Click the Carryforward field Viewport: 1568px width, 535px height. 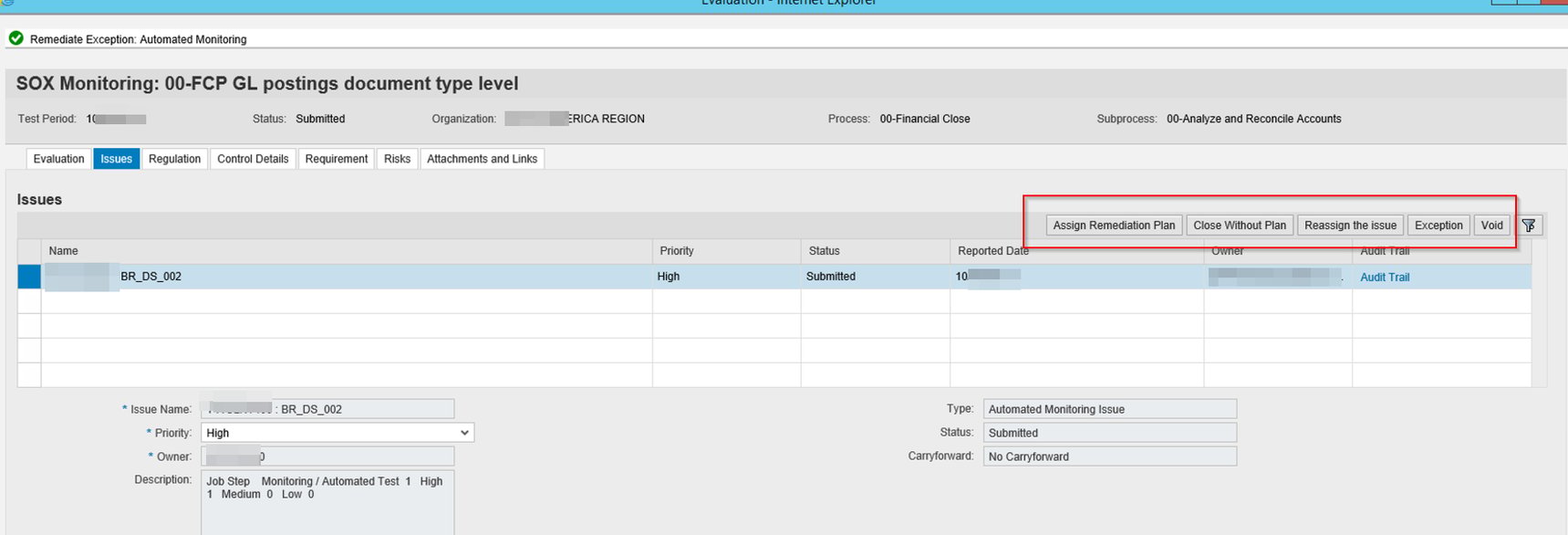(1110, 456)
